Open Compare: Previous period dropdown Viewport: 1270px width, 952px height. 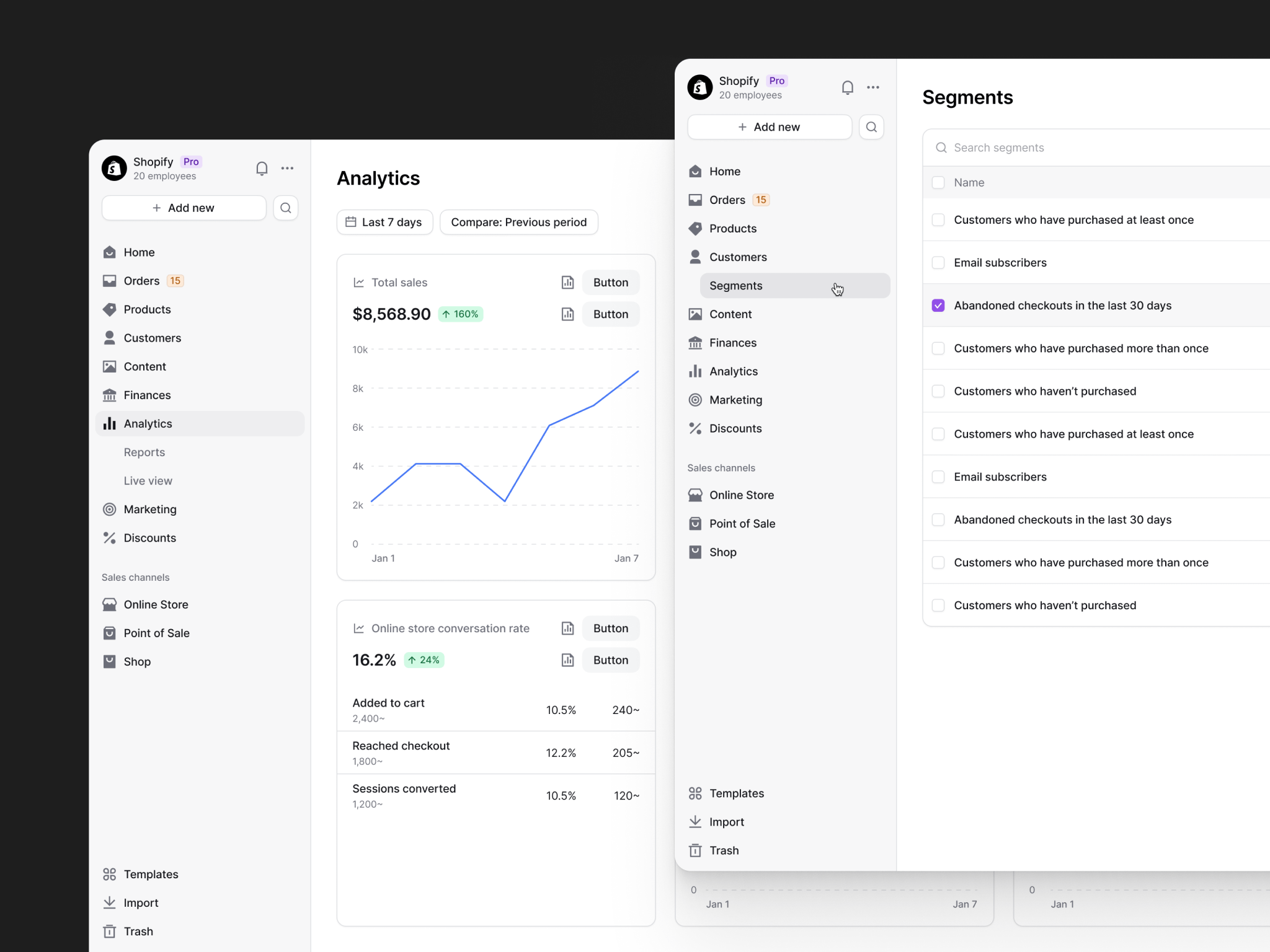coord(518,223)
